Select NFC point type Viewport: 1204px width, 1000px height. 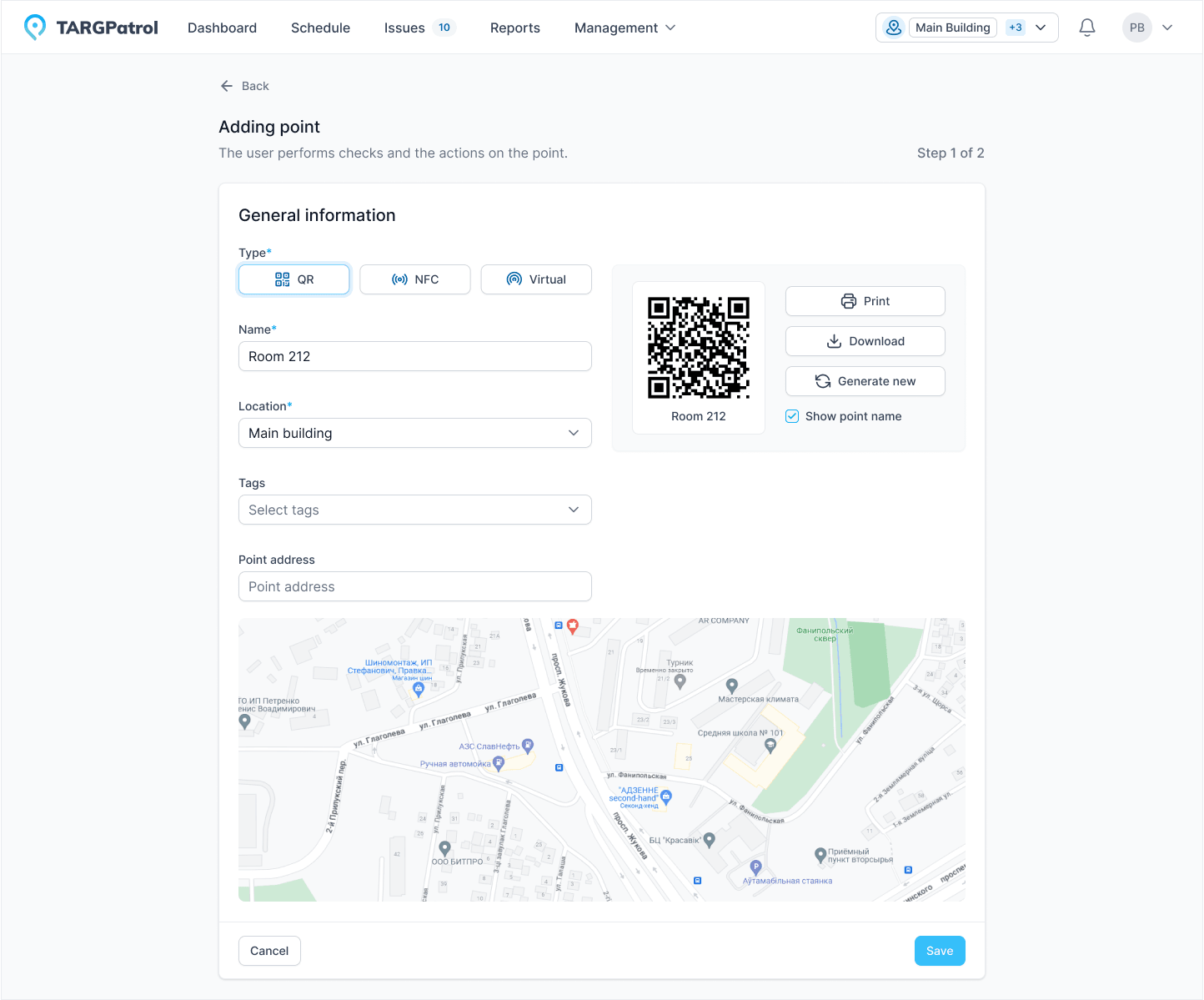tap(415, 279)
